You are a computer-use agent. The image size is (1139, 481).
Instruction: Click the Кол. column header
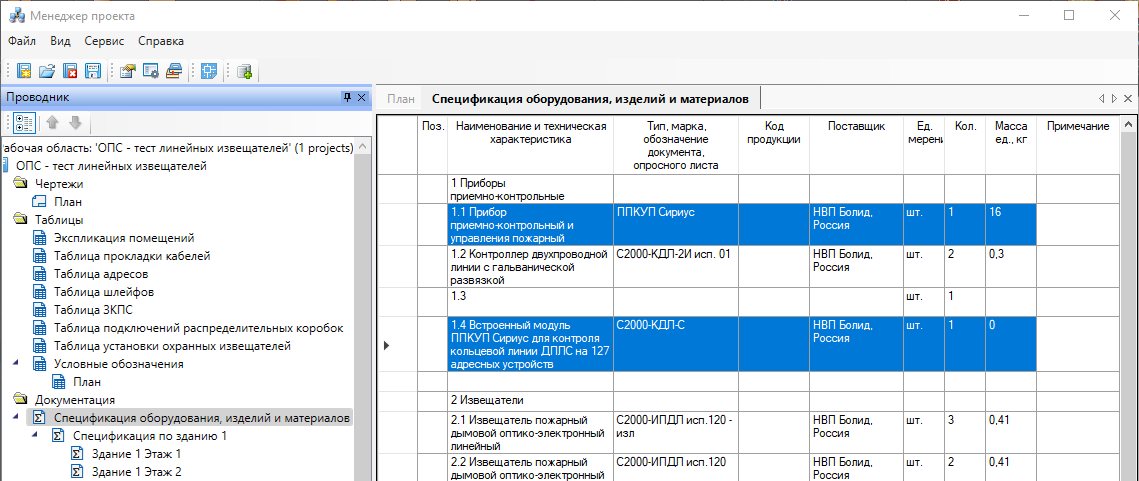(965, 145)
